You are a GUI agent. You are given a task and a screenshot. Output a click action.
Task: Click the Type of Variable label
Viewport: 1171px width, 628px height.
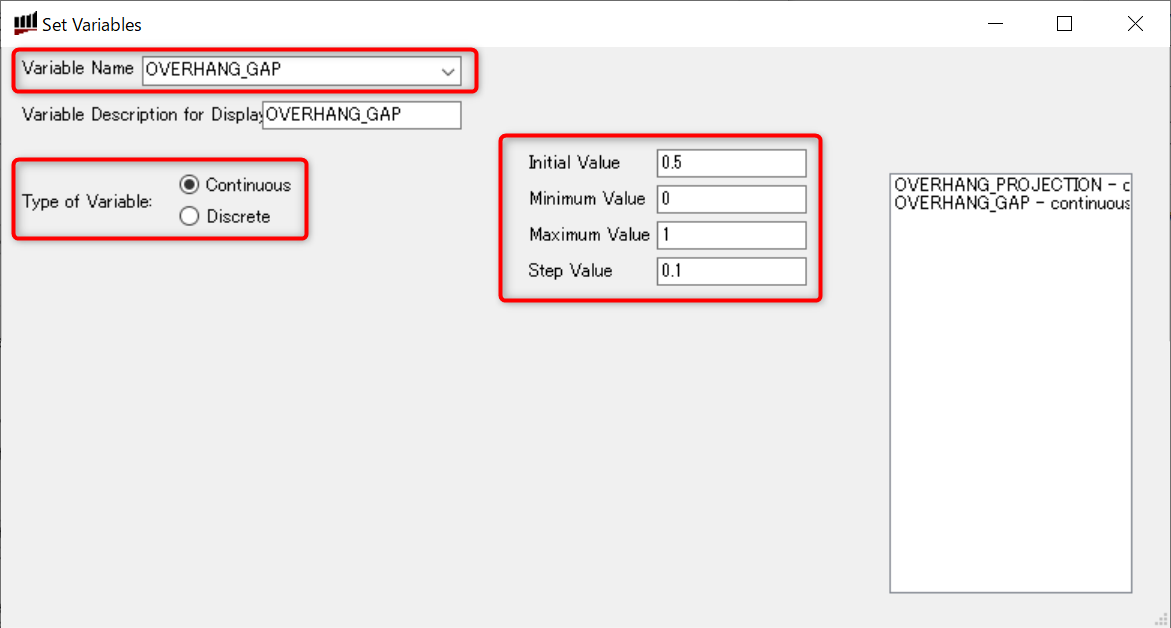(87, 201)
